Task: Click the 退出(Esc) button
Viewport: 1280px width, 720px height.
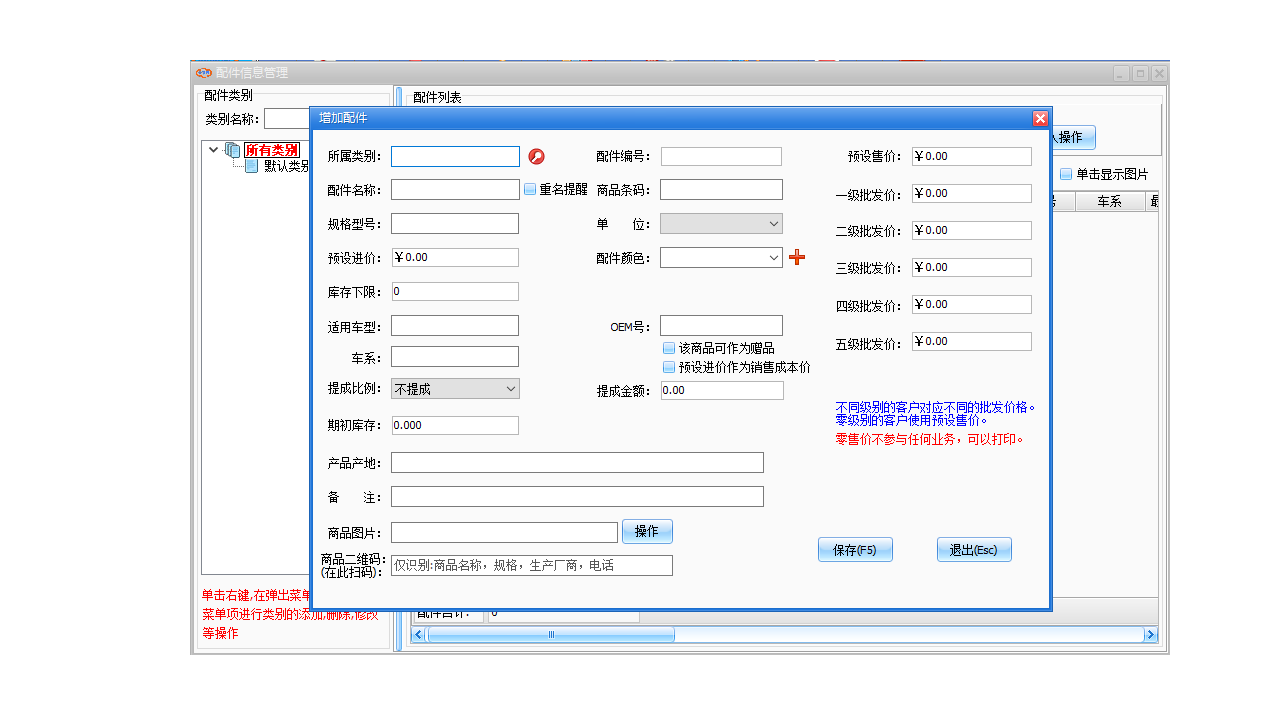Action: (973, 549)
